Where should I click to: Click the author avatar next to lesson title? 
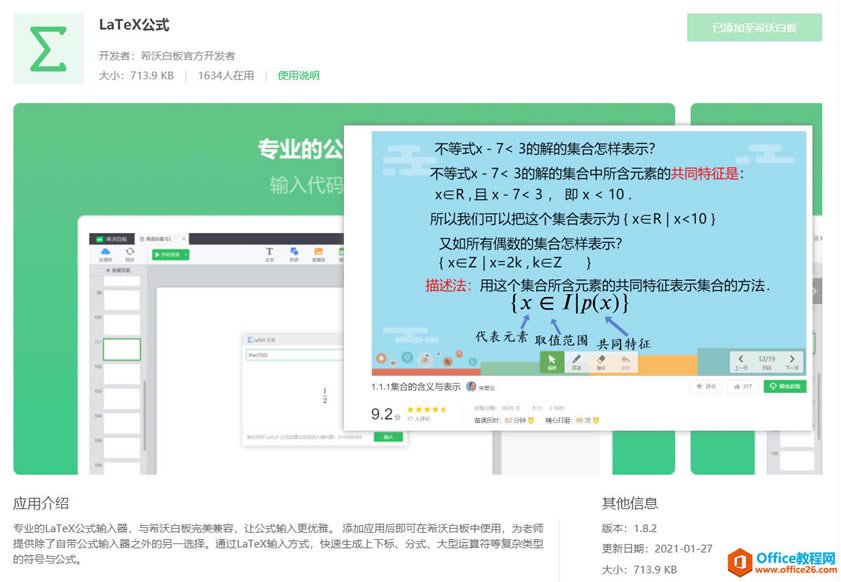(x=471, y=386)
